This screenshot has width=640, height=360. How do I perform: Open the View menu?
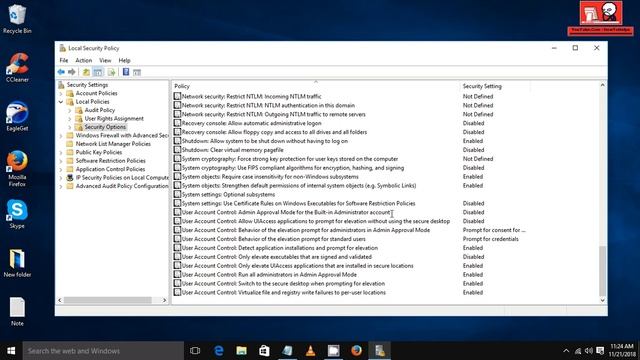(105, 60)
